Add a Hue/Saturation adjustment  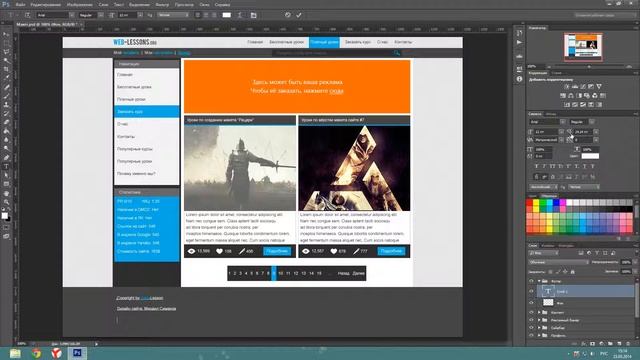click(563, 96)
